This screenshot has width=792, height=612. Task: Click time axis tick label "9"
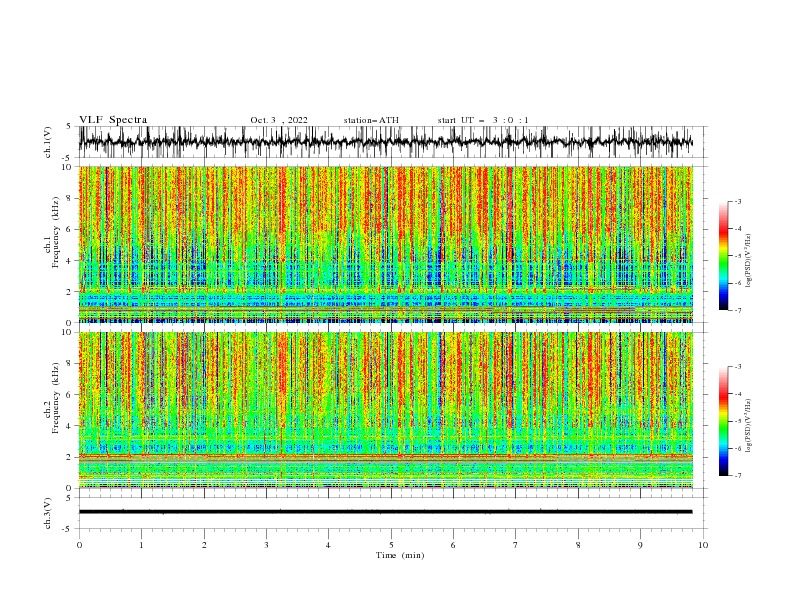640,545
